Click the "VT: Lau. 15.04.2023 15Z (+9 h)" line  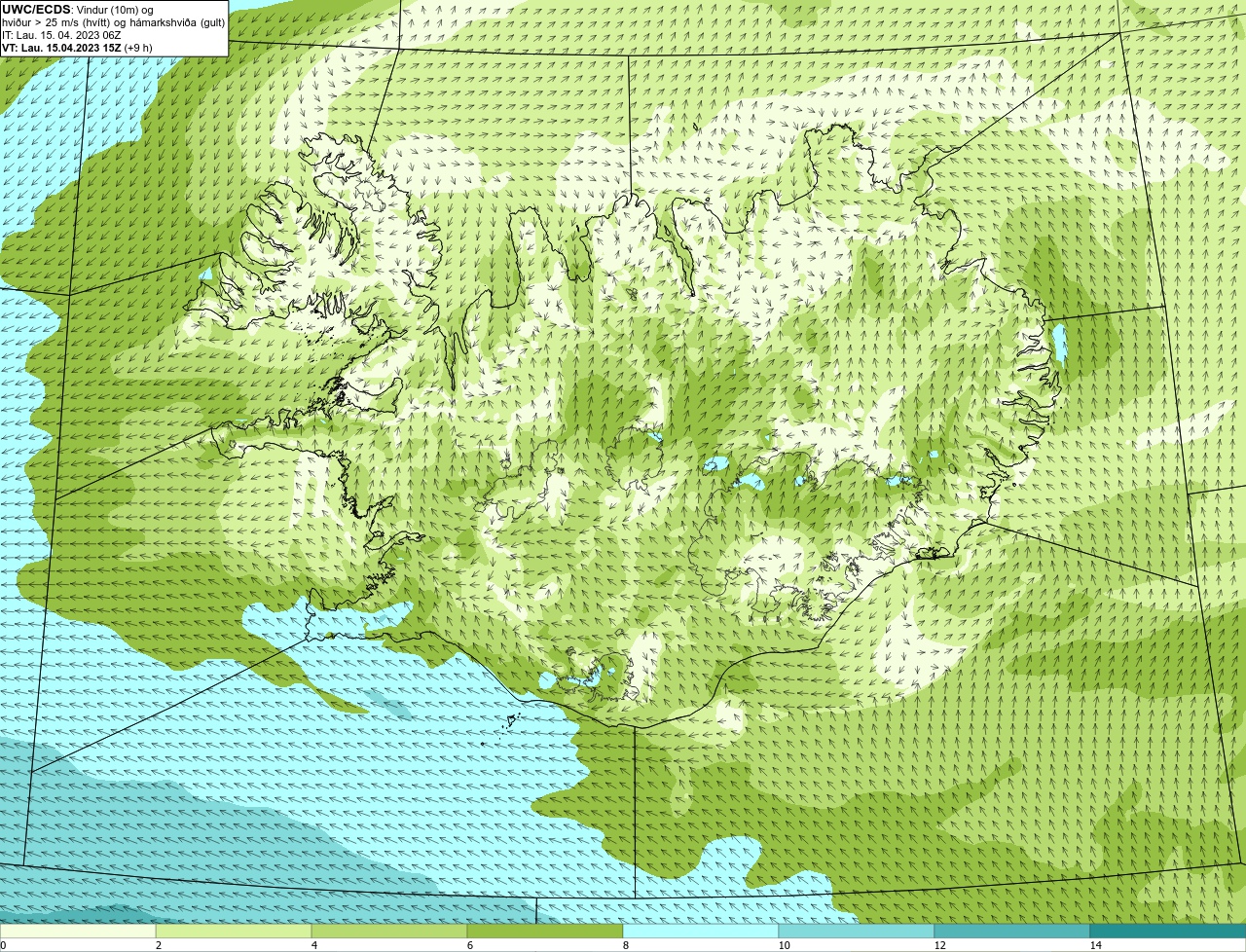pos(77,48)
